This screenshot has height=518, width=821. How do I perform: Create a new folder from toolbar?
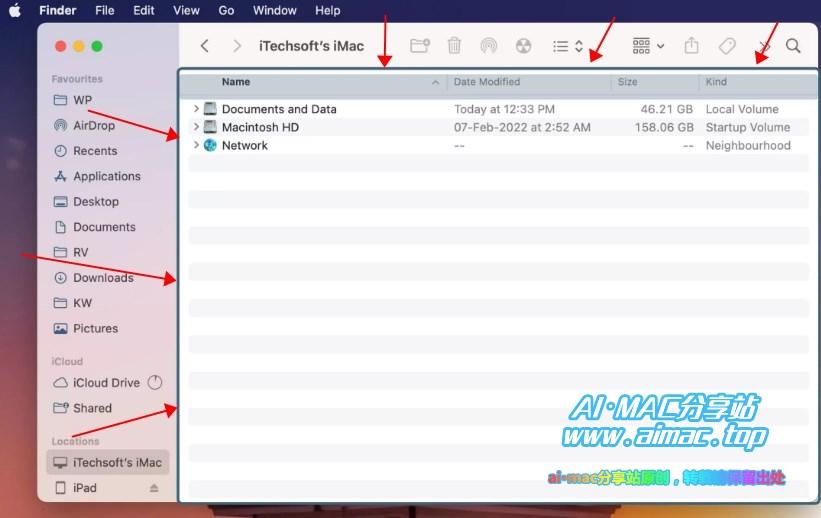419,46
